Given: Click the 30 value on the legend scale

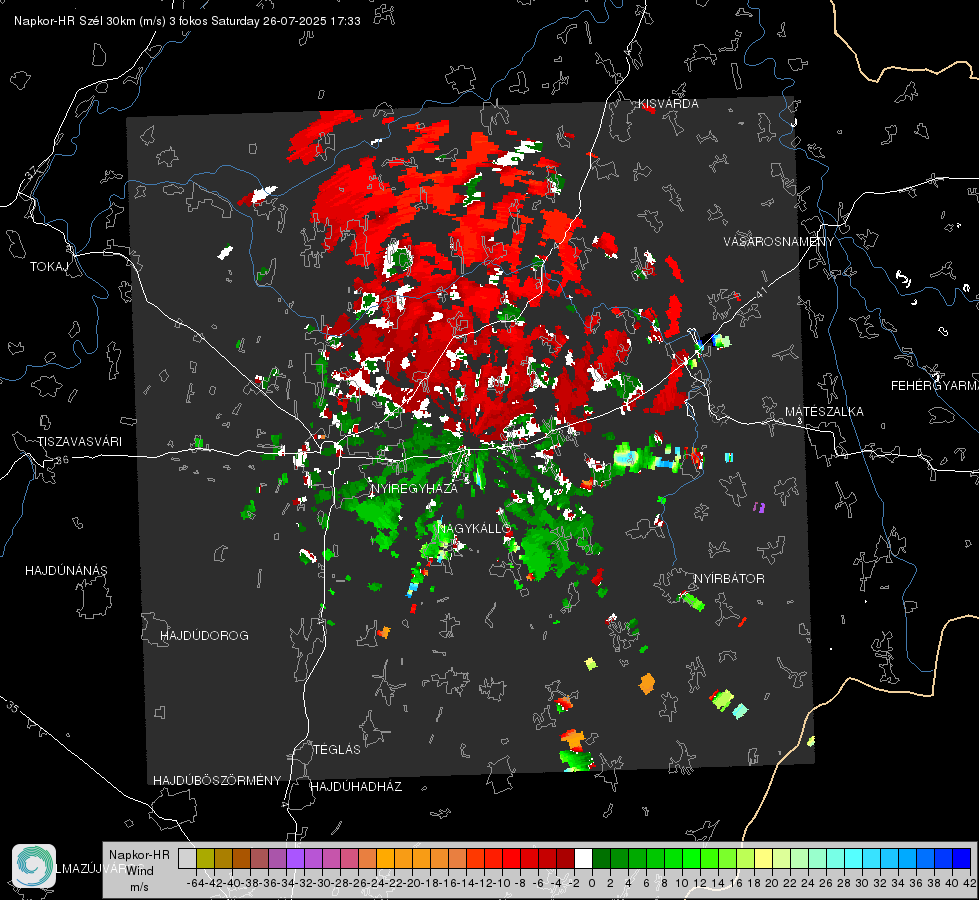Looking at the screenshot, I should [862, 883].
